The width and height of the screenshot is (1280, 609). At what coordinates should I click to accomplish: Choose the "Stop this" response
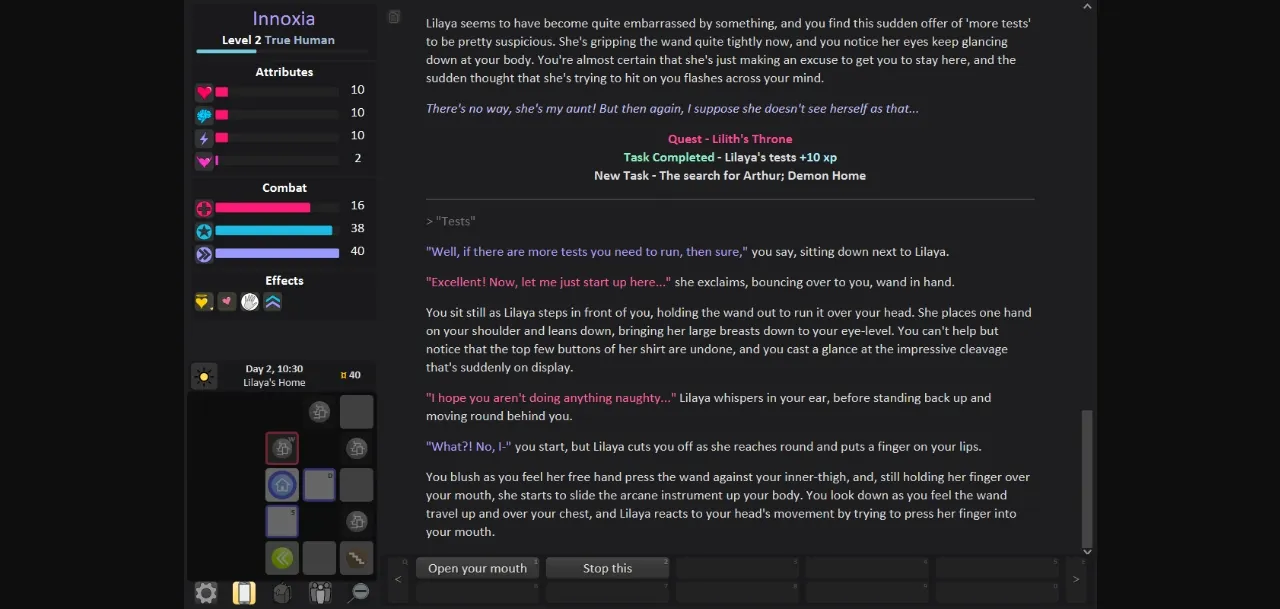tap(607, 568)
